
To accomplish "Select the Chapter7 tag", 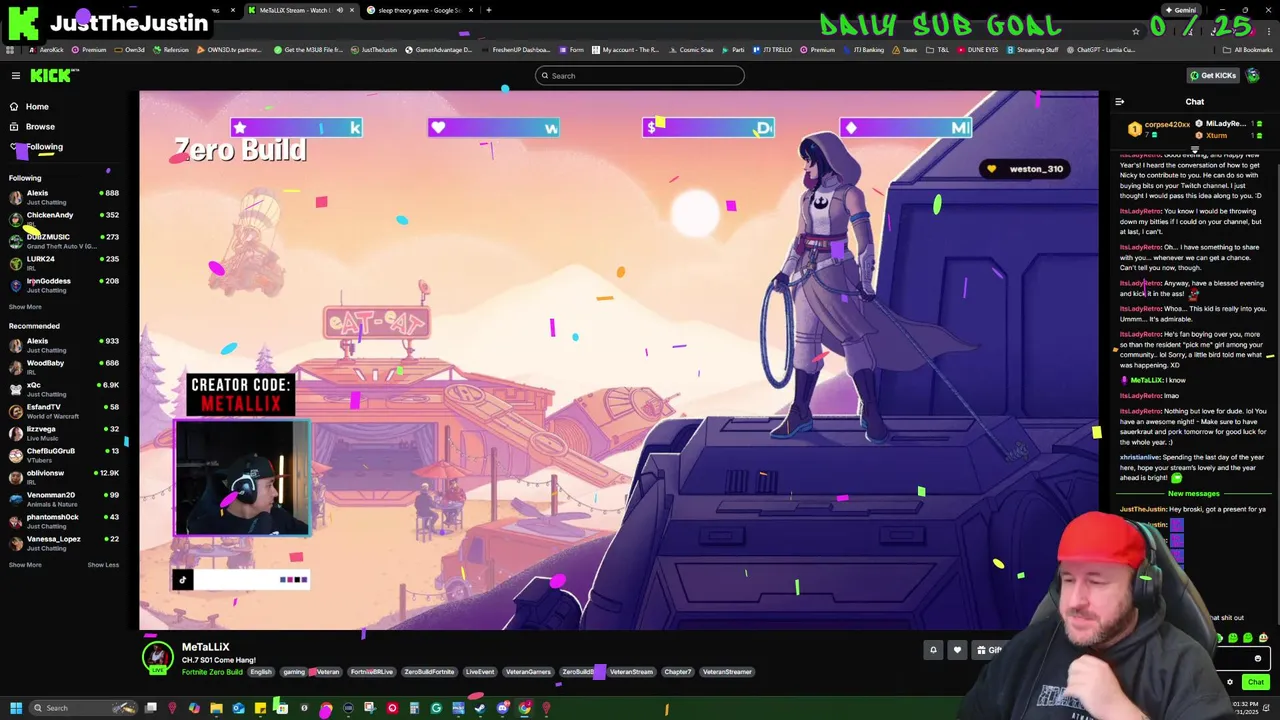I will (x=678, y=672).
